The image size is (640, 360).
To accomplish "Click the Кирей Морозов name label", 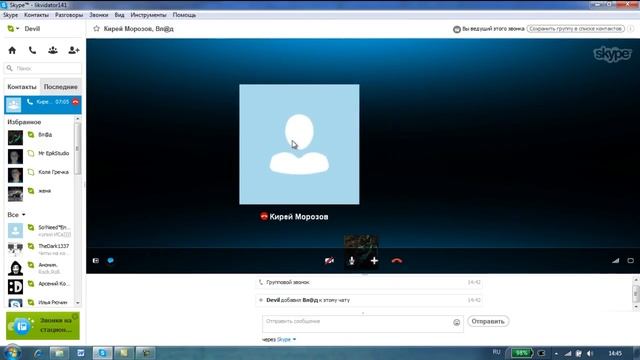I will pyautogui.click(x=299, y=217).
